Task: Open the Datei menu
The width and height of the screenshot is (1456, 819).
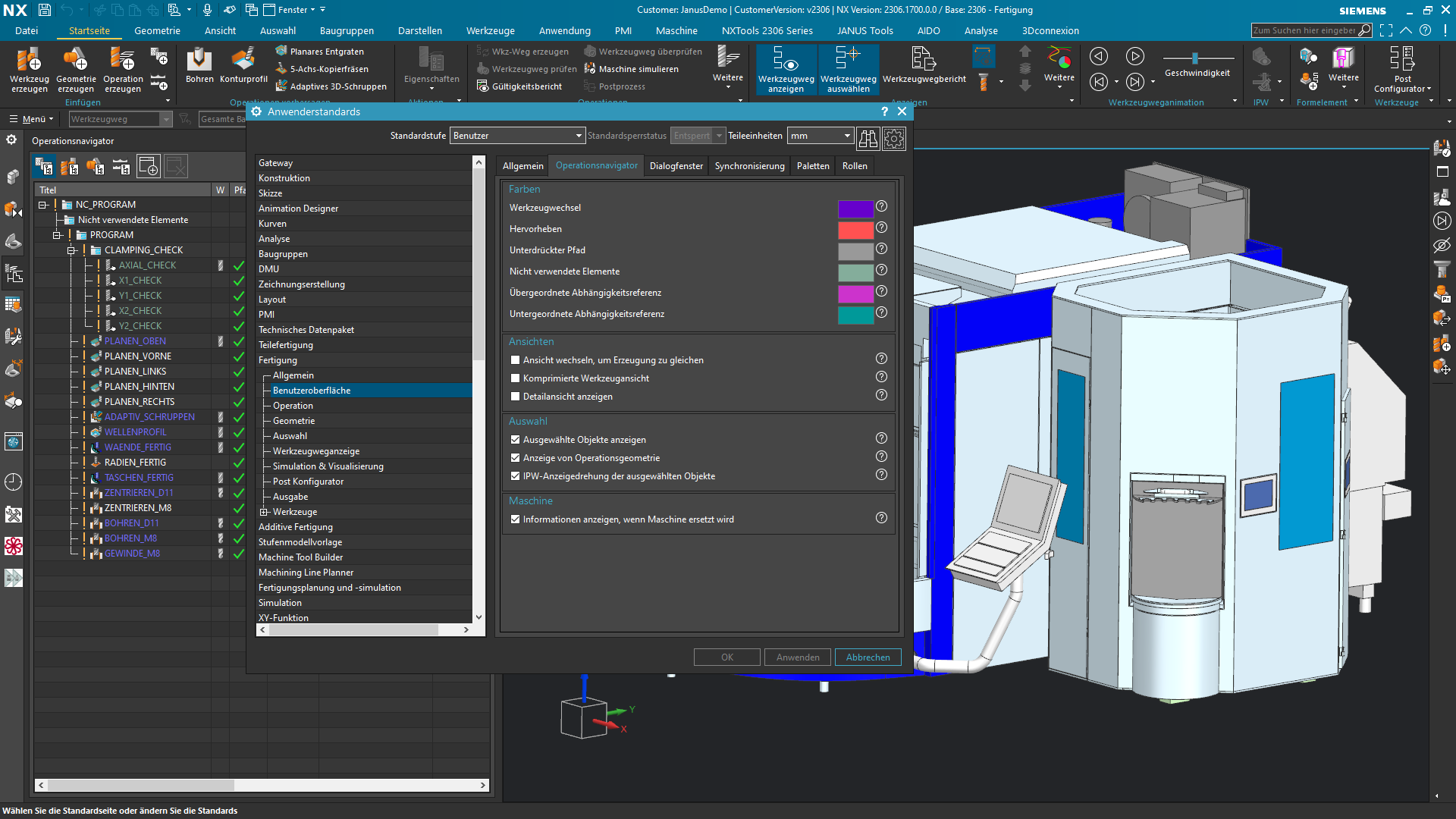Action: point(27,31)
